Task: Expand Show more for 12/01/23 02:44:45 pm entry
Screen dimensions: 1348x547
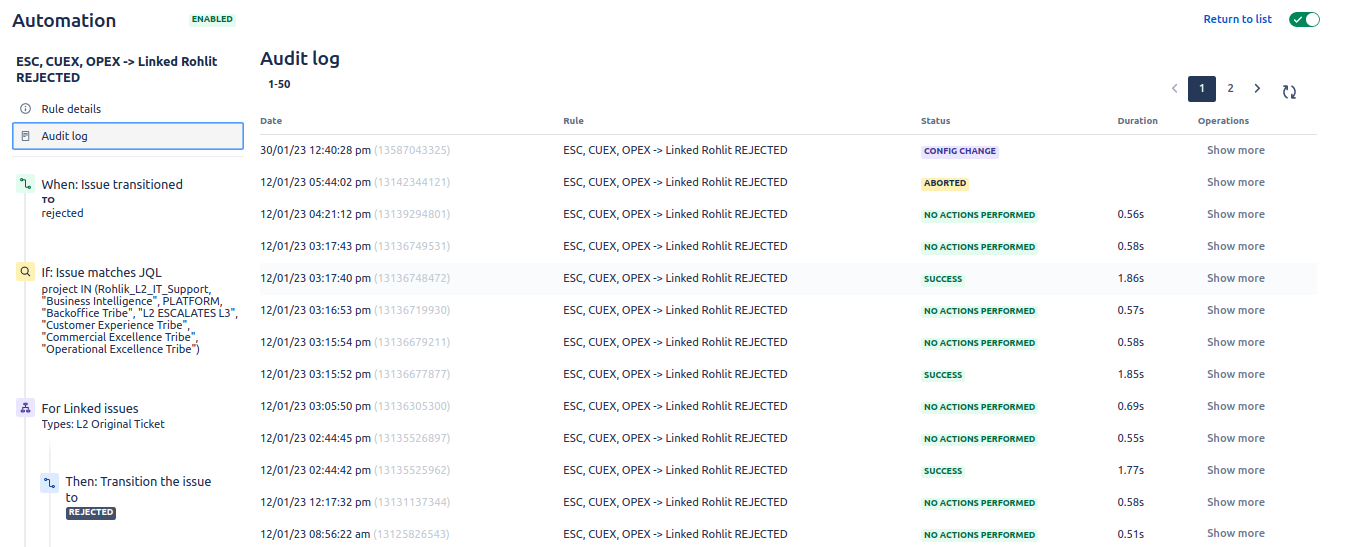Action: 1235,438
